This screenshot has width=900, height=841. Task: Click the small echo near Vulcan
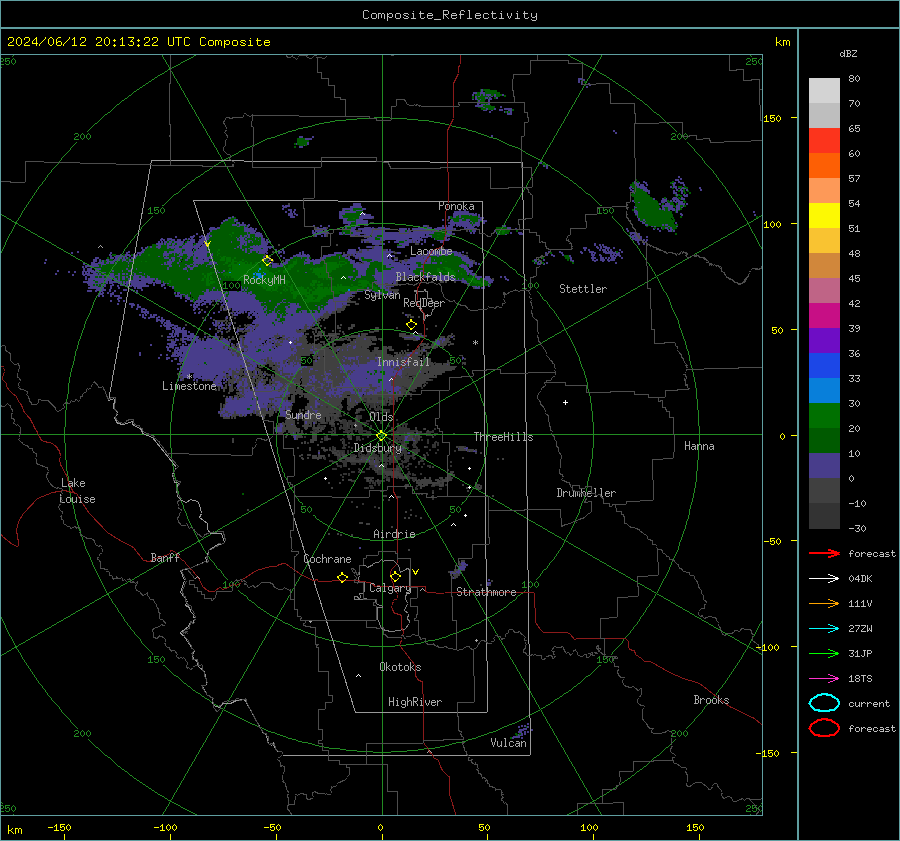[x=522, y=730]
